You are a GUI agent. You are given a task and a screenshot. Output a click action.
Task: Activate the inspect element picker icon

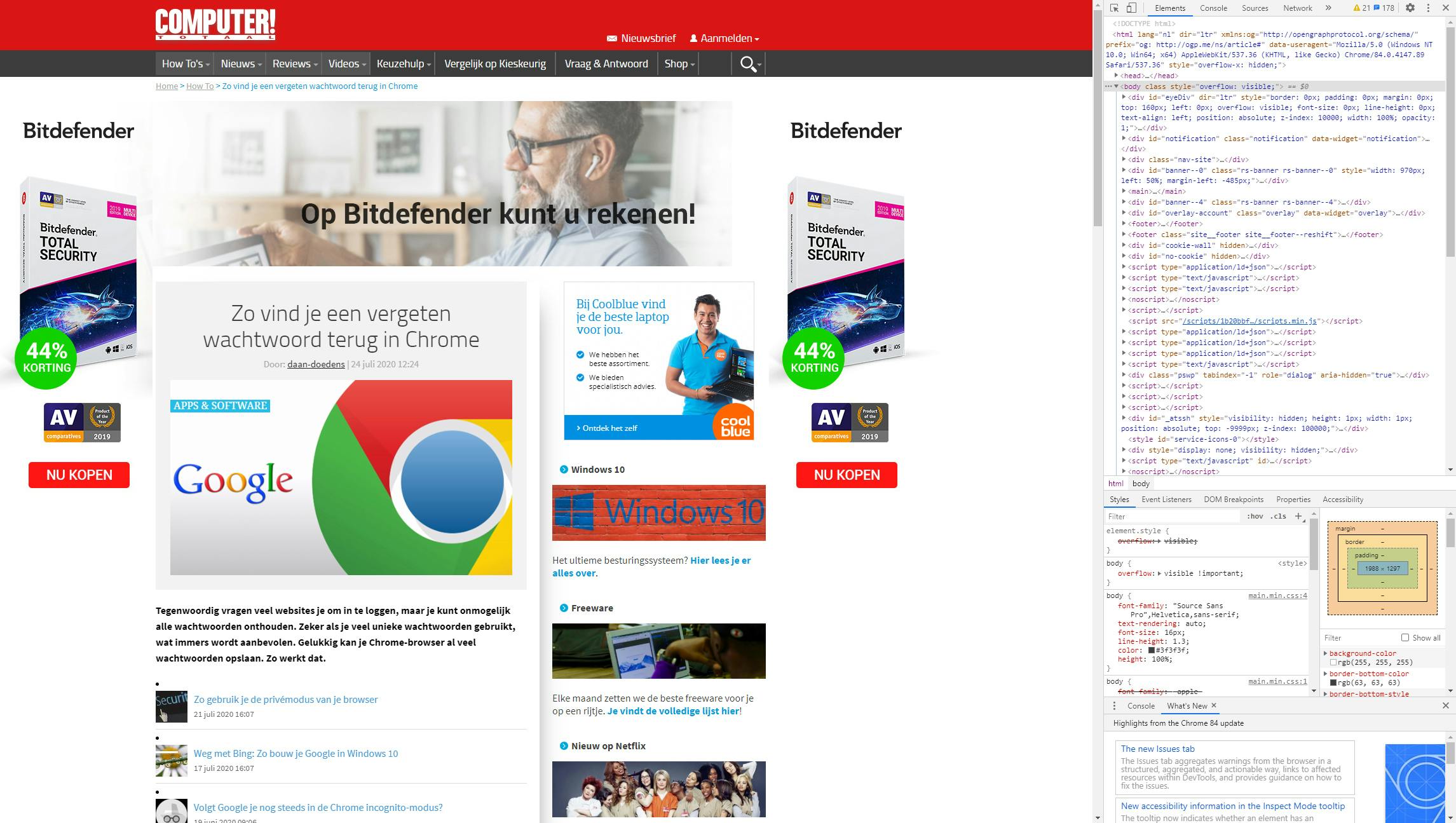[1114, 8]
